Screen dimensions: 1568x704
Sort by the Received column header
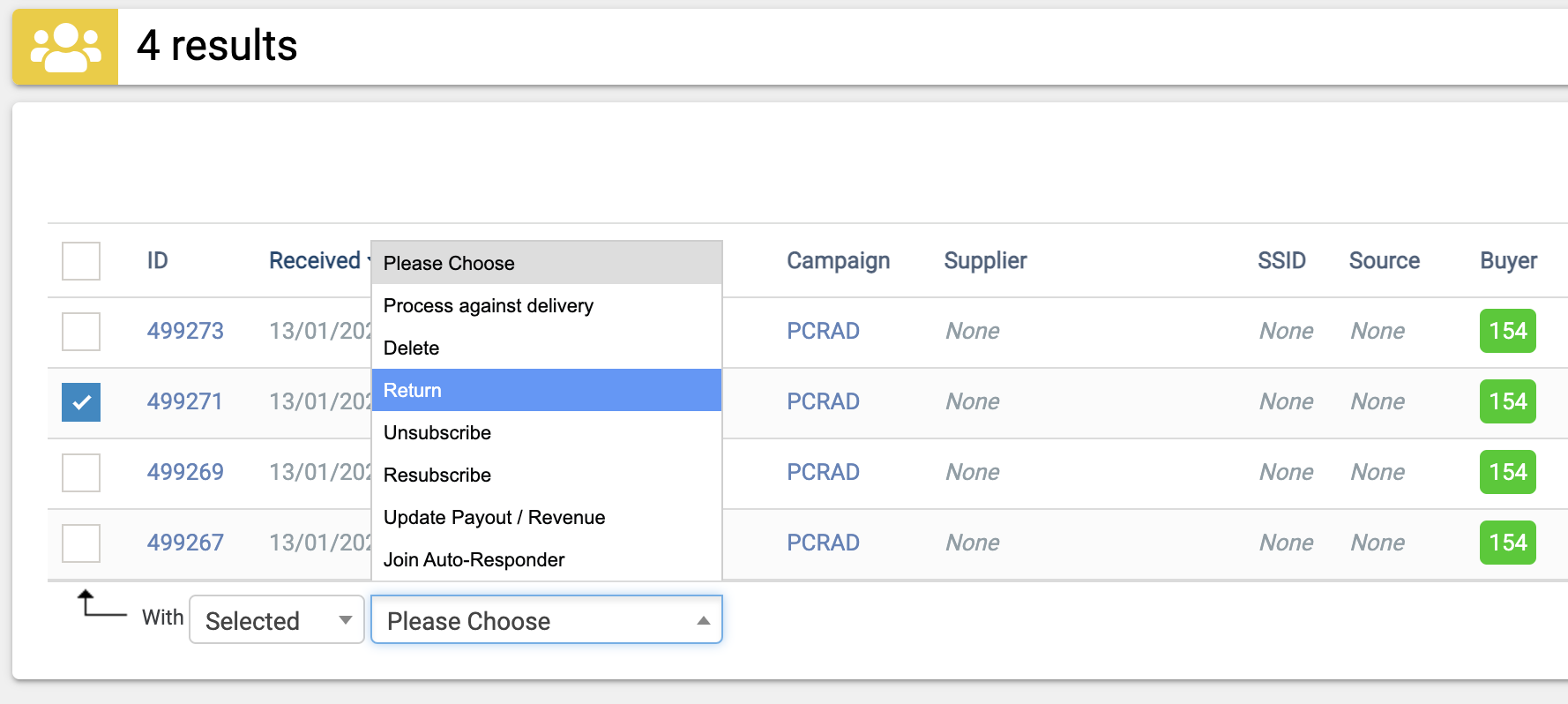(x=315, y=261)
